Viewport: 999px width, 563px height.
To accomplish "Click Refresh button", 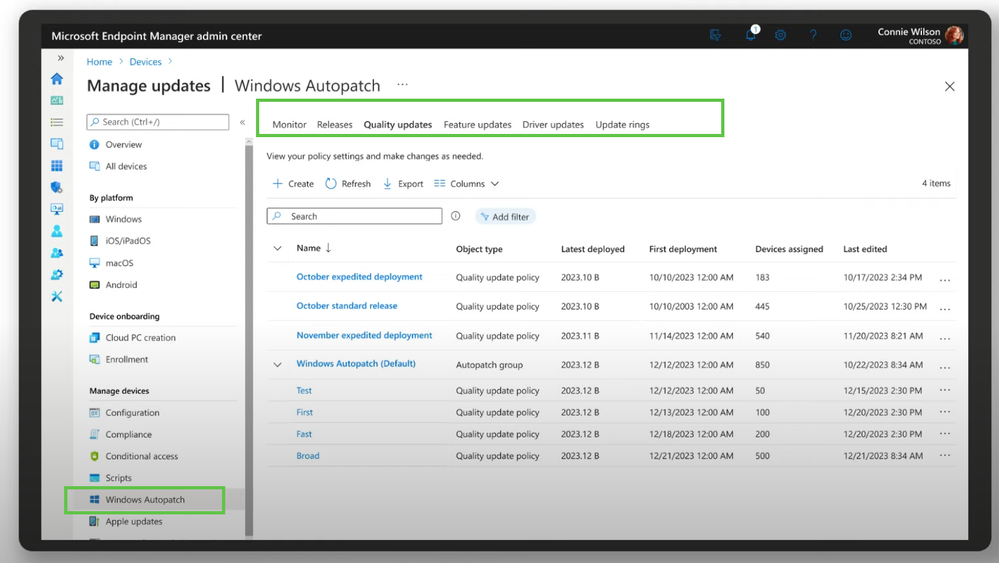I will tap(348, 183).
